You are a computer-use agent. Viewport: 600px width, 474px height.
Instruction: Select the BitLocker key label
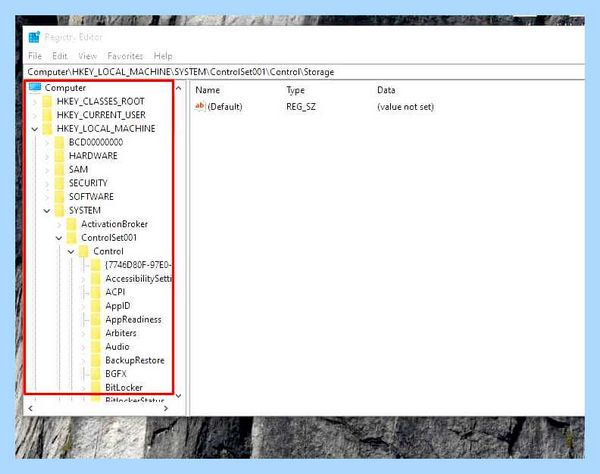(124, 388)
